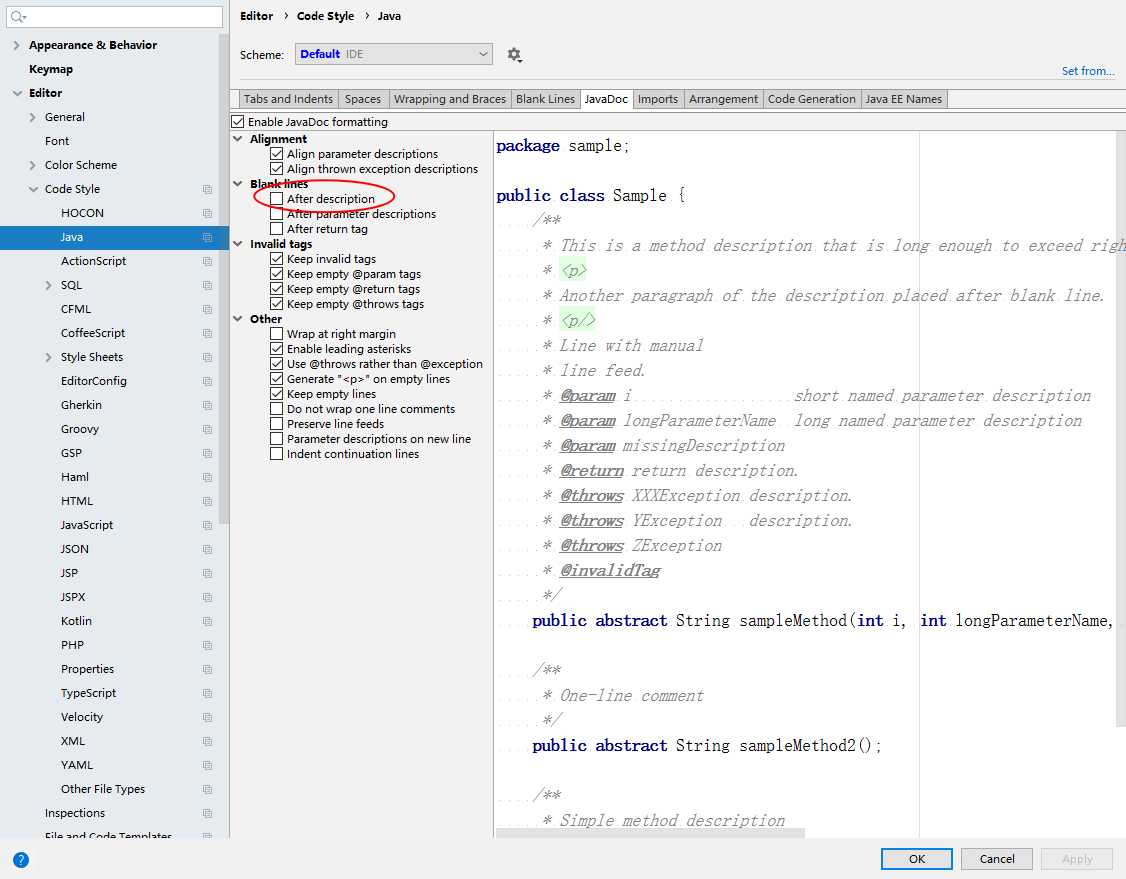Collapse the Other options group
Viewport: 1126px width, 879px height.
(x=238, y=319)
